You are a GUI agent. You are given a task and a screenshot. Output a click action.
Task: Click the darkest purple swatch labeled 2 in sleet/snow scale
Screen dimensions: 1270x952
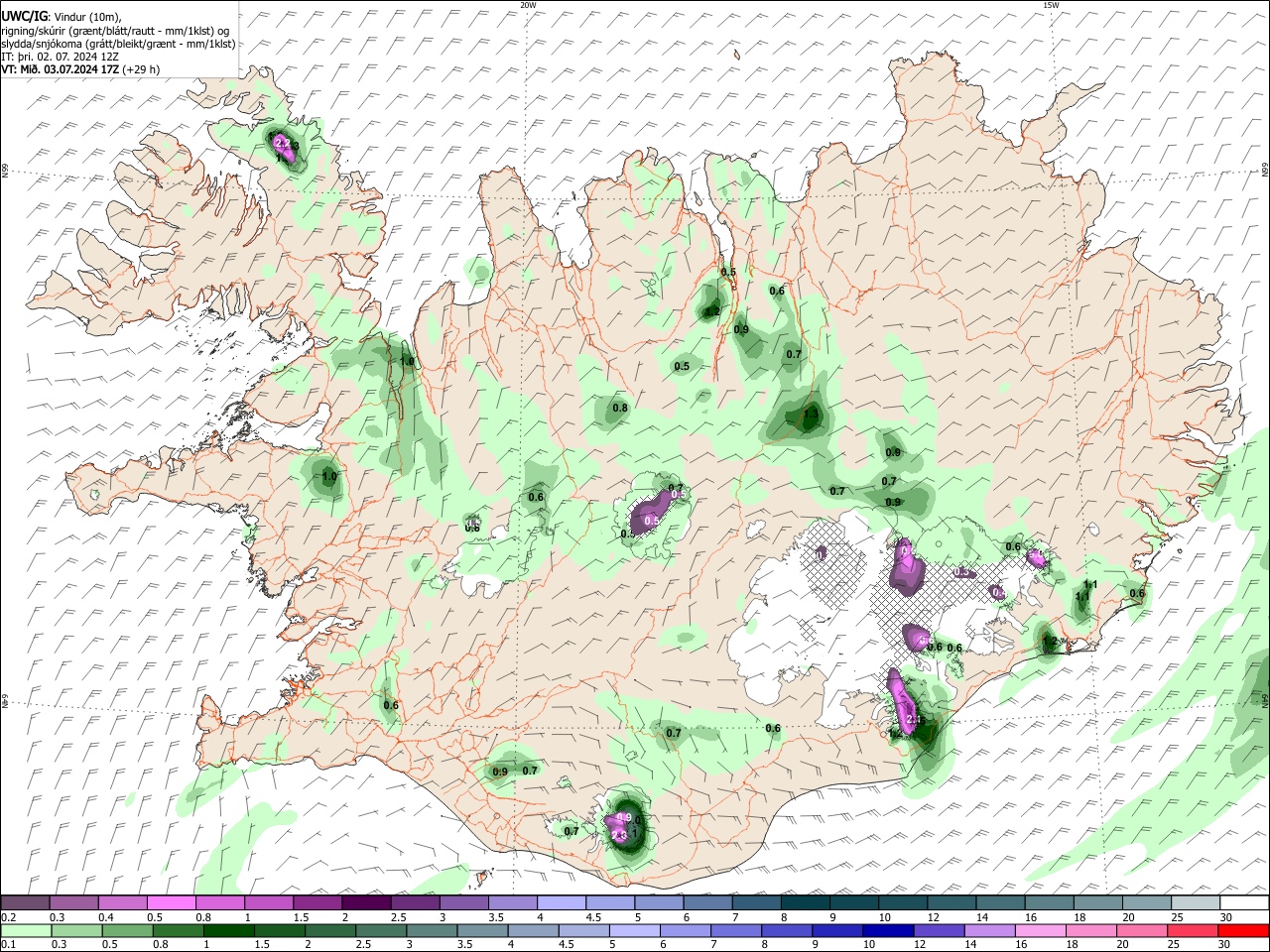(x=366, y=902)
